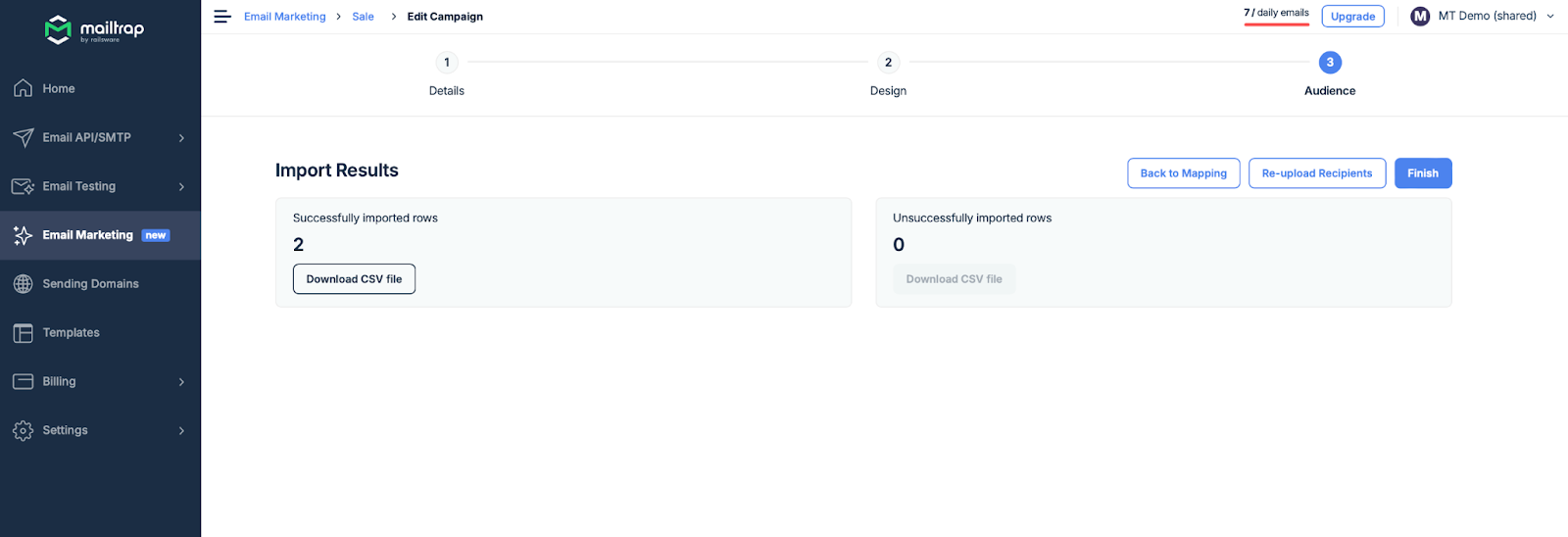Click the Sending Domains globe icon

tap(24, 284)
